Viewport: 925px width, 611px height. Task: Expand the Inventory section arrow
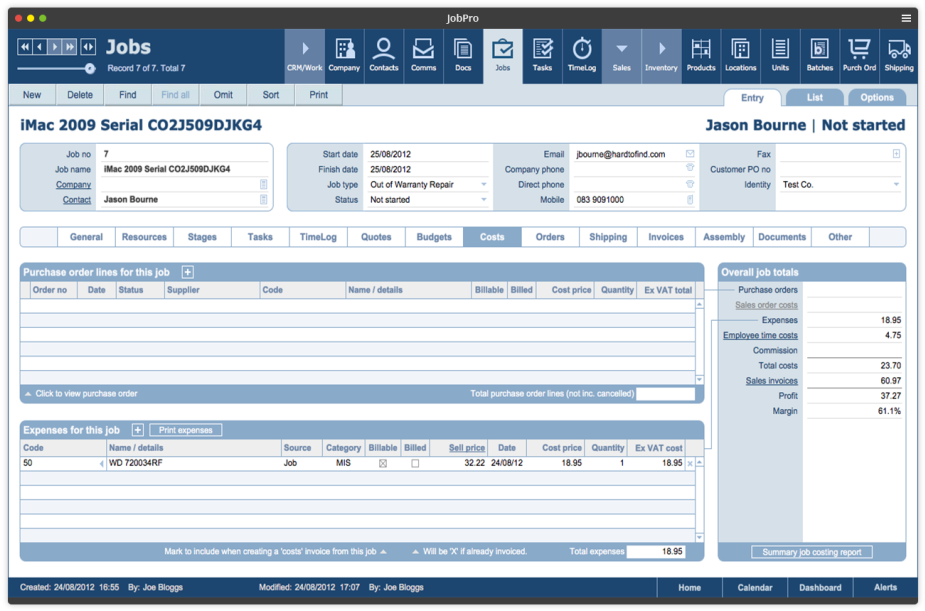[x=661, y=55]
